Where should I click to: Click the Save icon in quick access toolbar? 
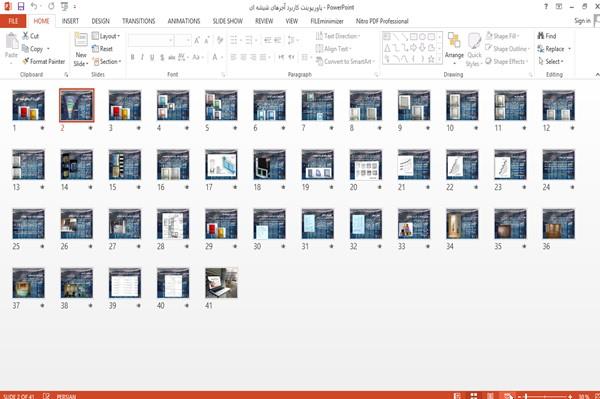click(x=21, y=7)
